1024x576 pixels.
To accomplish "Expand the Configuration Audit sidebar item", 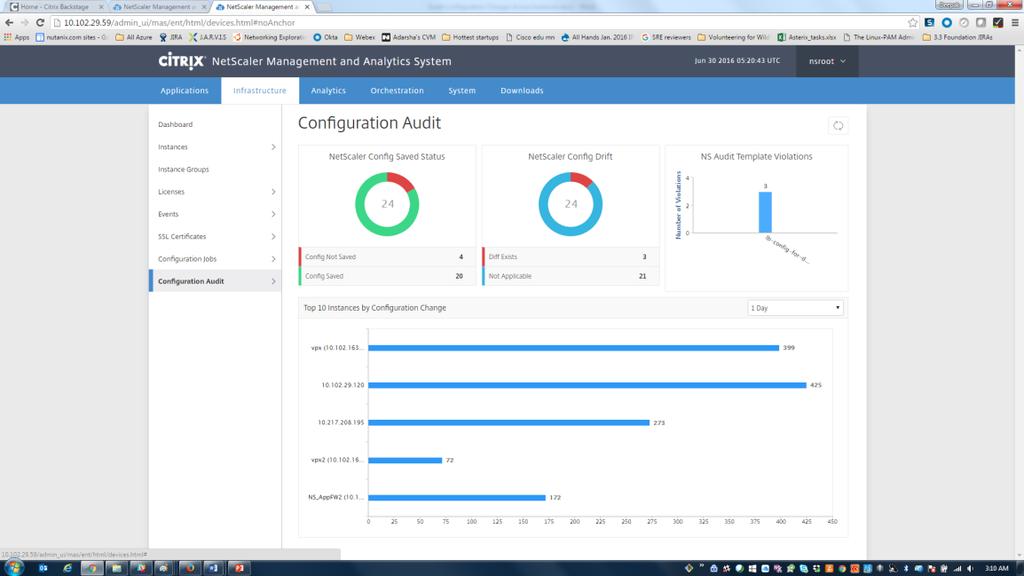I will tap(273, 281).
